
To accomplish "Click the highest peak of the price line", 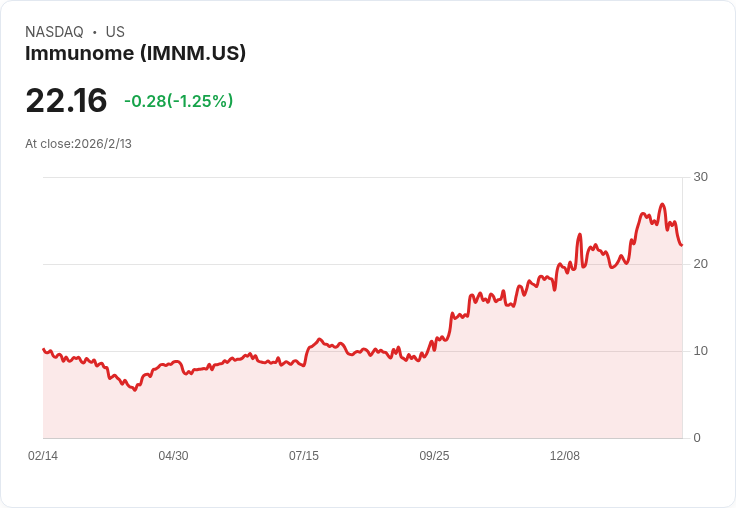I will [662, 205].
